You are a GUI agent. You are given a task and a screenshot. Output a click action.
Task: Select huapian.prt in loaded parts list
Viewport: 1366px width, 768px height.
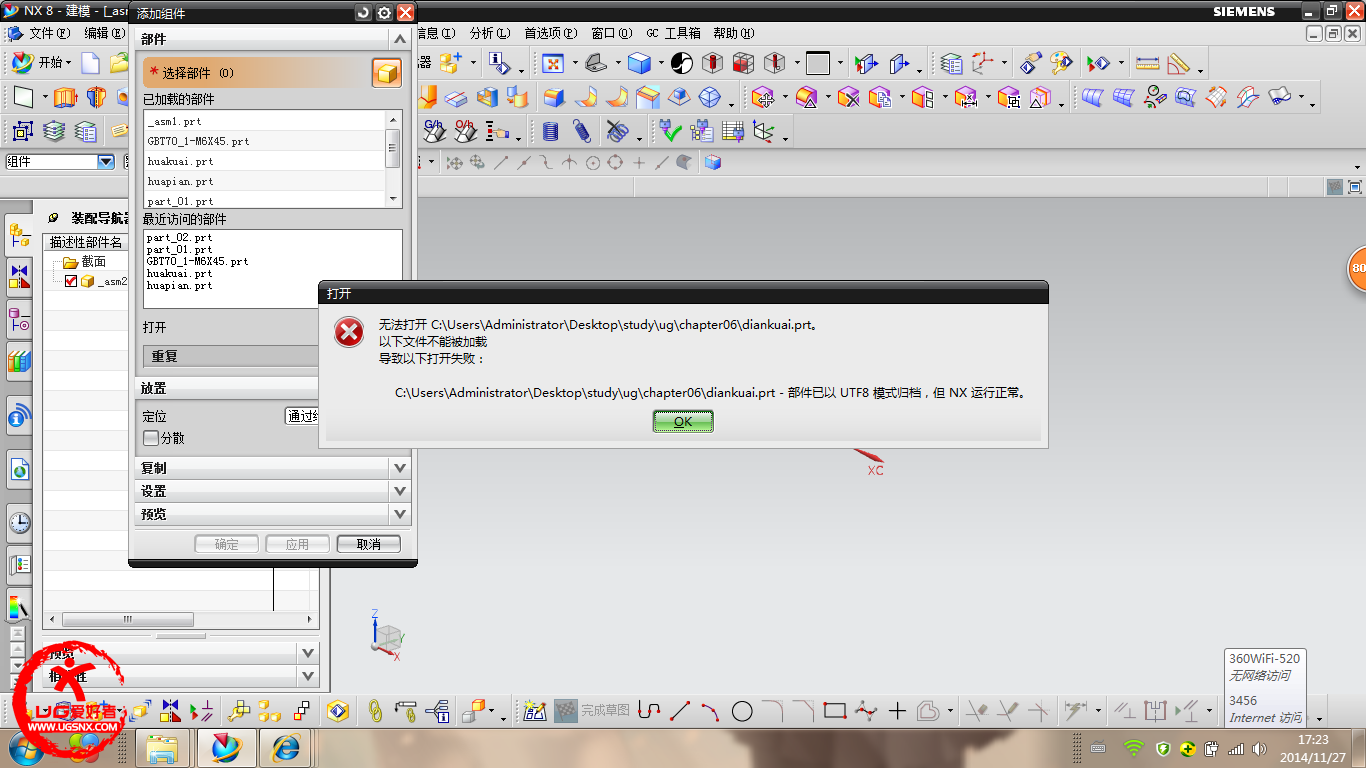coord(264,181)
